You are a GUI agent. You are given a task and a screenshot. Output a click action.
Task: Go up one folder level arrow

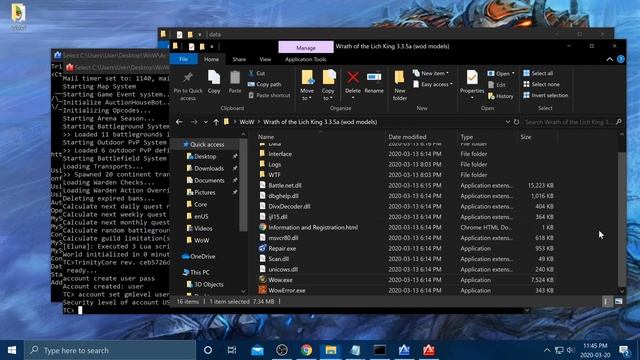pos(216,122)
